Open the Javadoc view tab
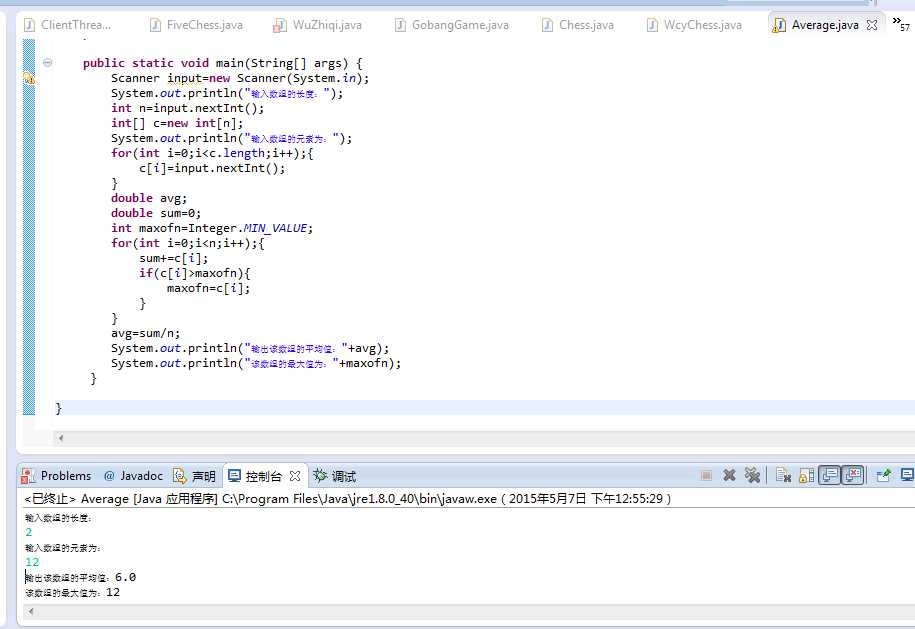The image size is (915, 629). click(x=134, y=476)
